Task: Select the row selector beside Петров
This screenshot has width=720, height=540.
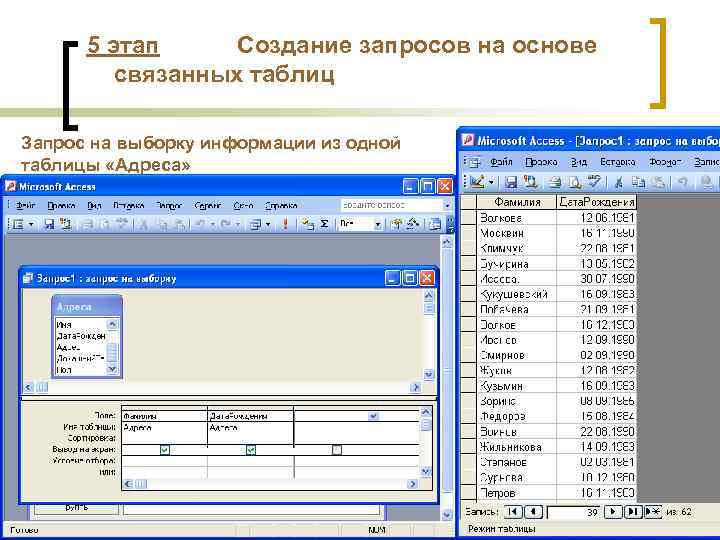Action: click(x=468, y=493)
